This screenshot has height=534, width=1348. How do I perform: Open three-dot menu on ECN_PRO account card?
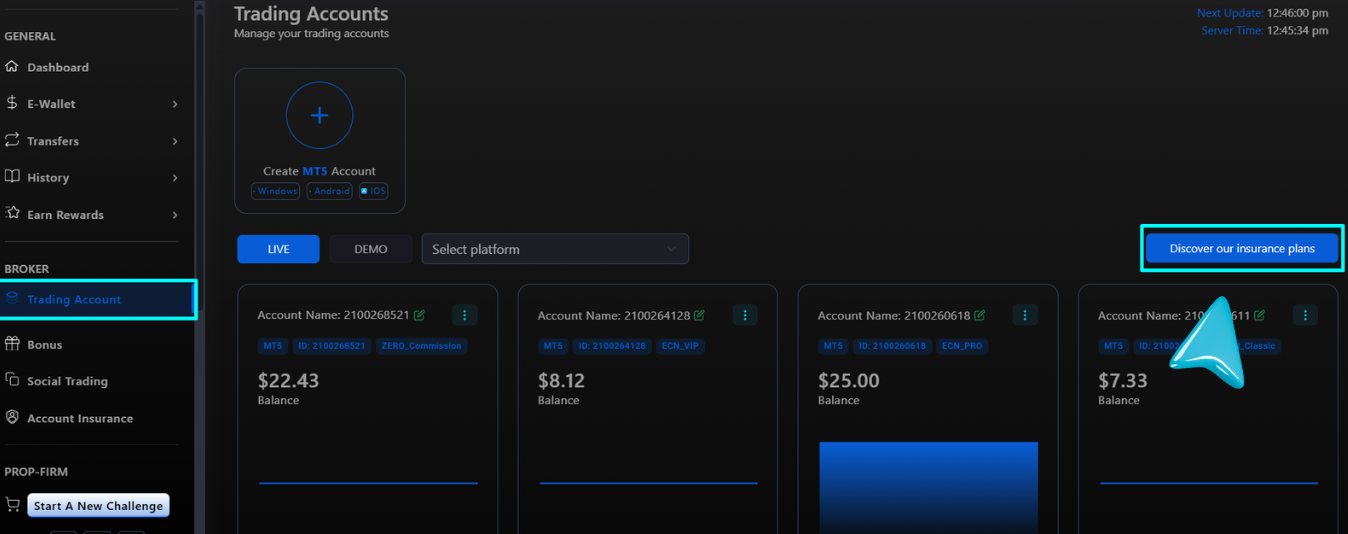[1024, 315]
